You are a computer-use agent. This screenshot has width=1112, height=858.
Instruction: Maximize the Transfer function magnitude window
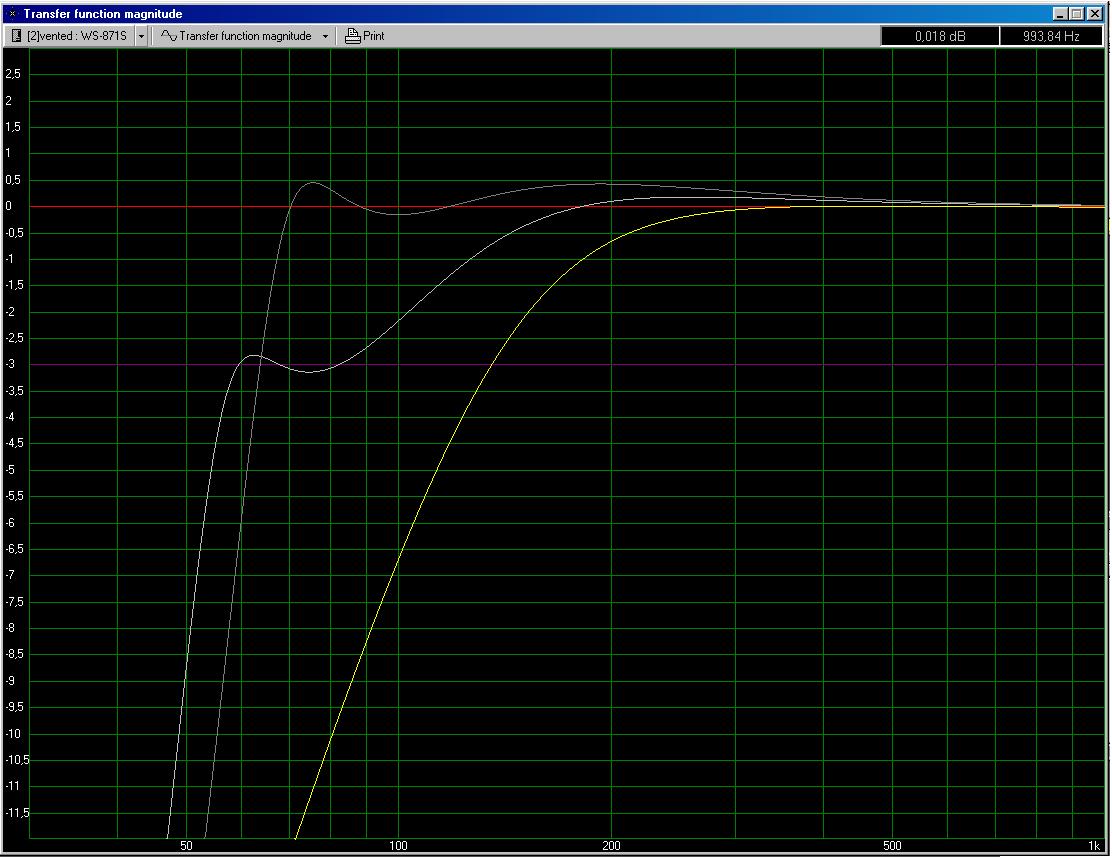pyautogui.click(x=1077, y=14)
